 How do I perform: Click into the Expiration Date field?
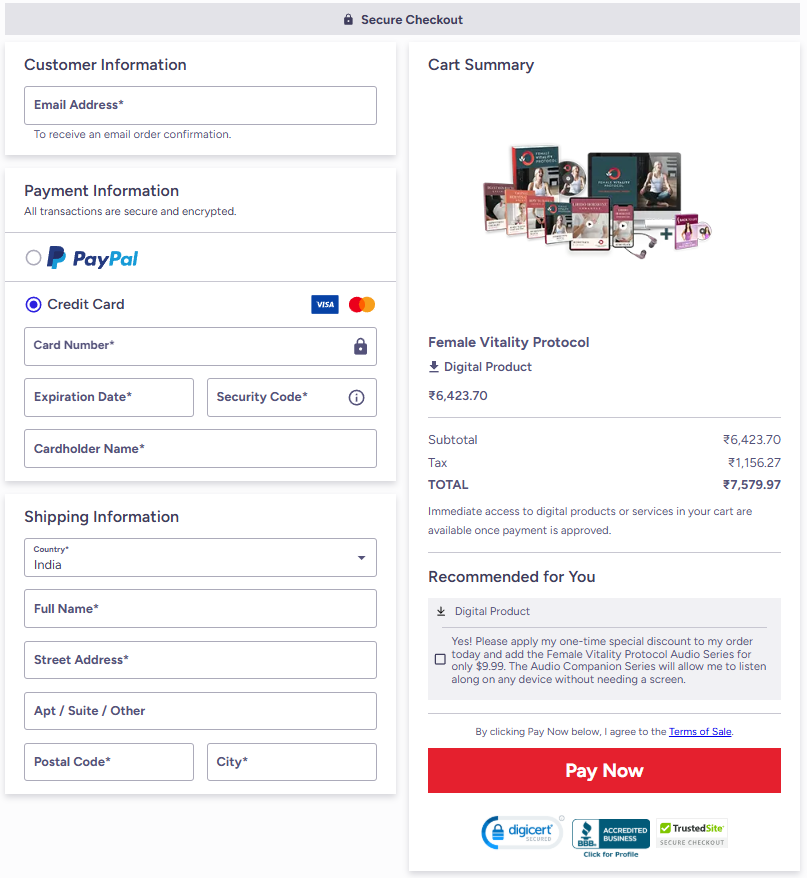(x=109, y=397)
